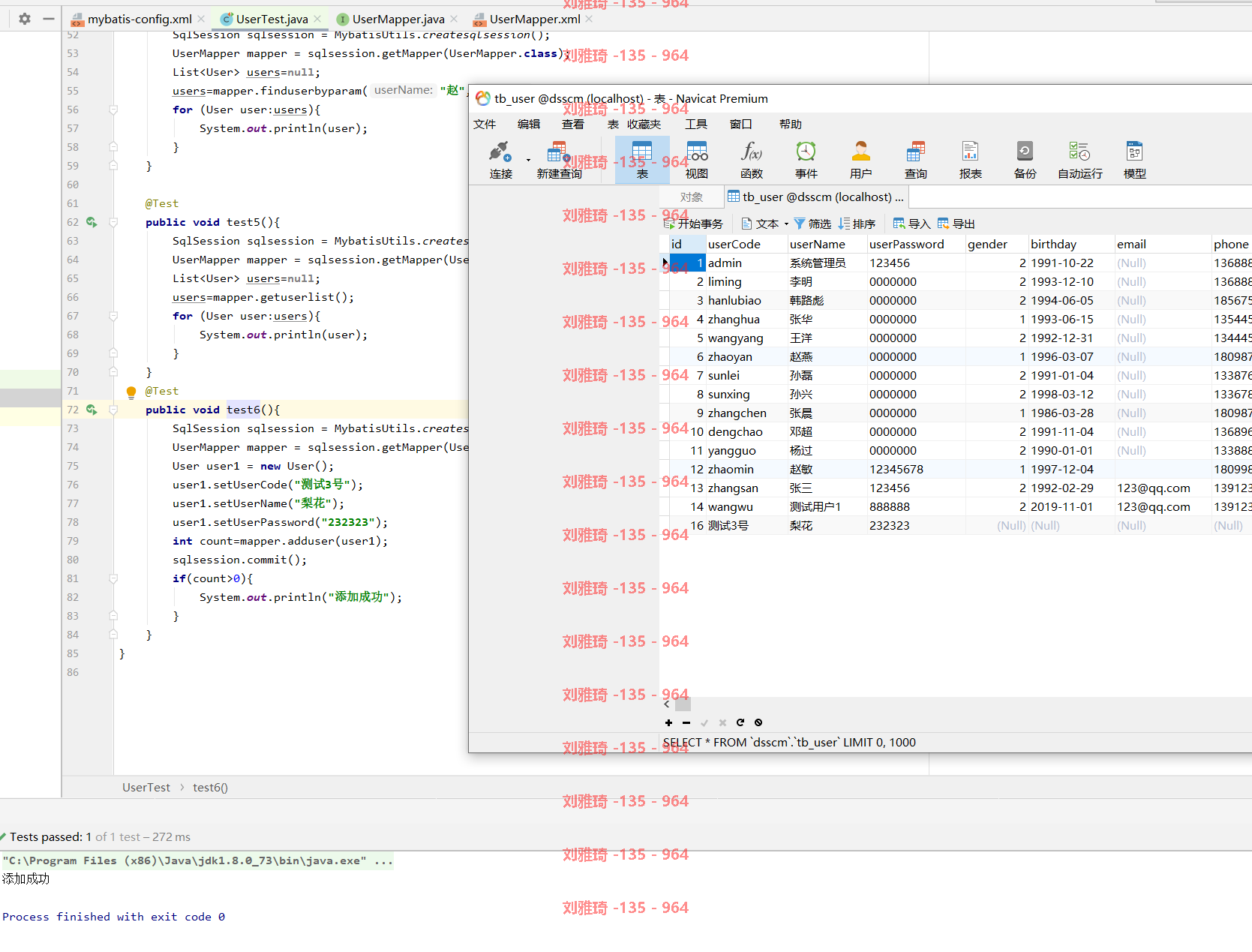Switch to the 对象 objects tab
The height and width of the screenshot is (952, 1252).
(692, 197)
